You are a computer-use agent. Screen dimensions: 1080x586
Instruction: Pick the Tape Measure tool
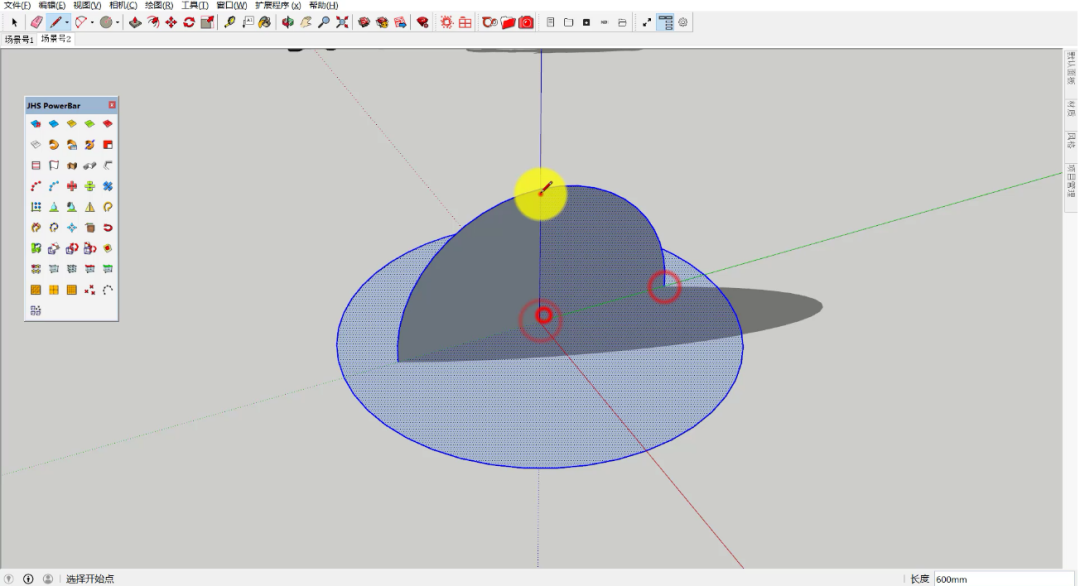[229, 23]
